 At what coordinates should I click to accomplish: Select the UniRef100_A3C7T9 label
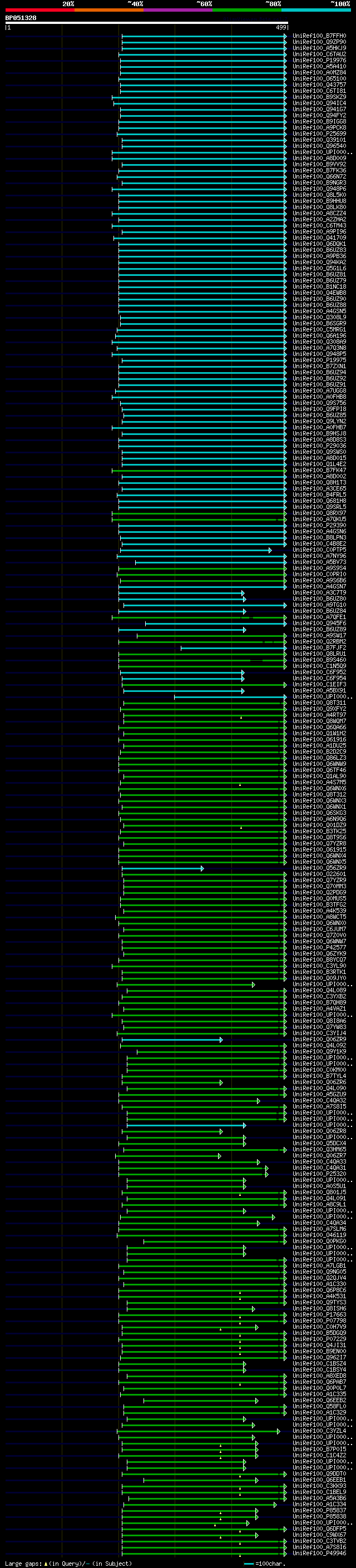pyautogui.click(x=319, y=593)
